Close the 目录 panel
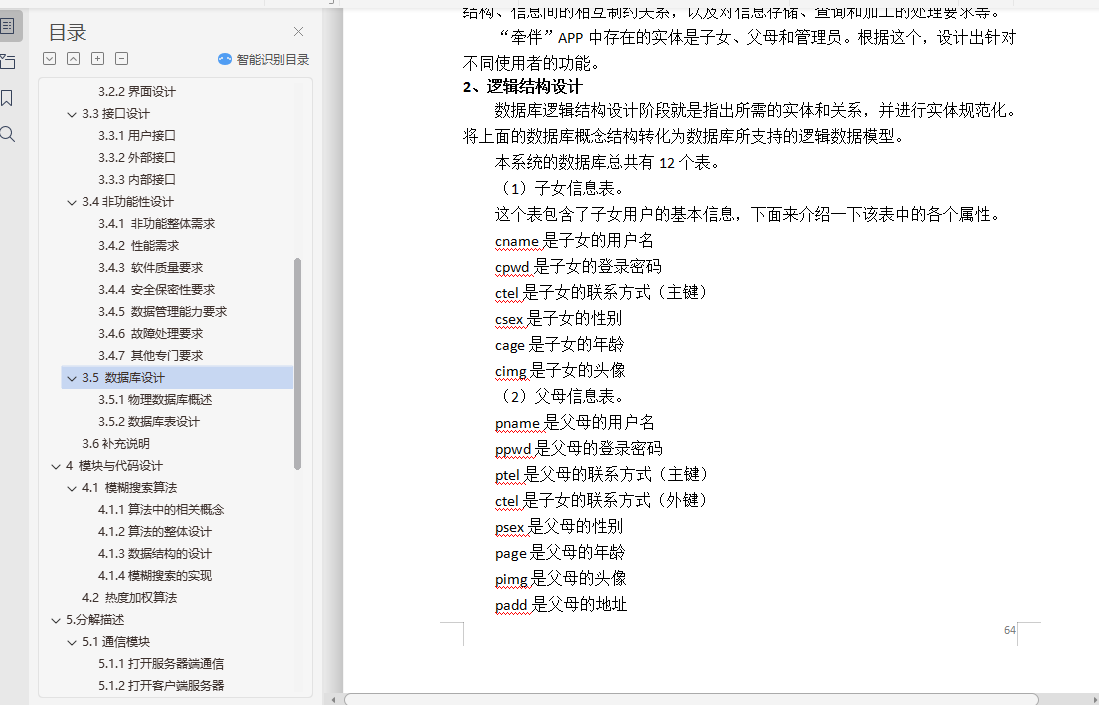The width and height of the screenshot is (1099, 705). click(x=299, y=32)
